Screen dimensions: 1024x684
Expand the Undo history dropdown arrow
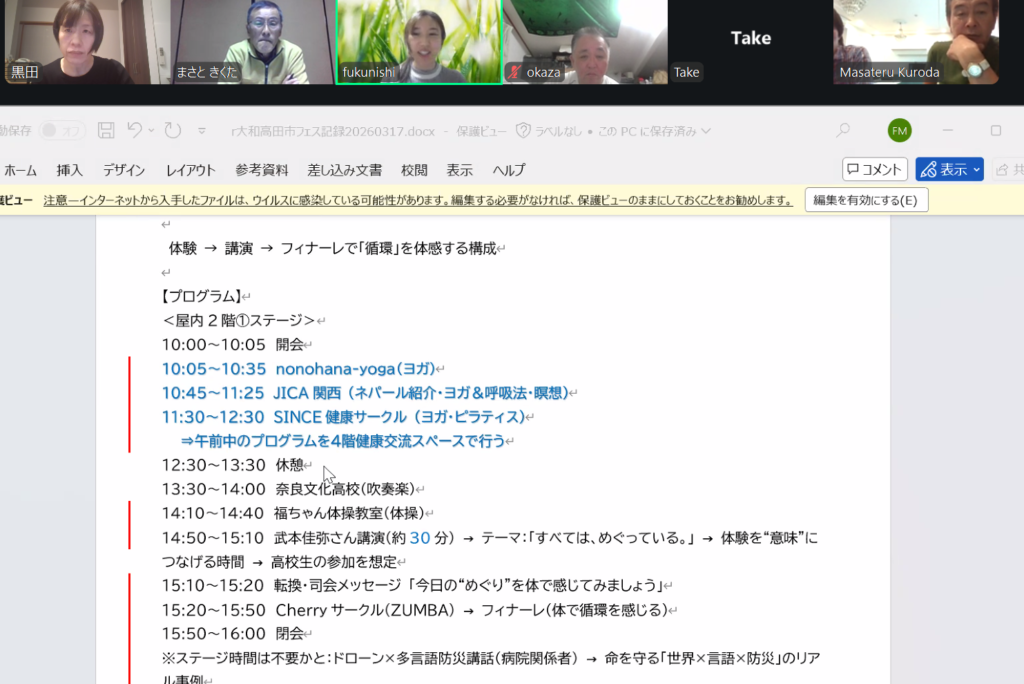151,131
